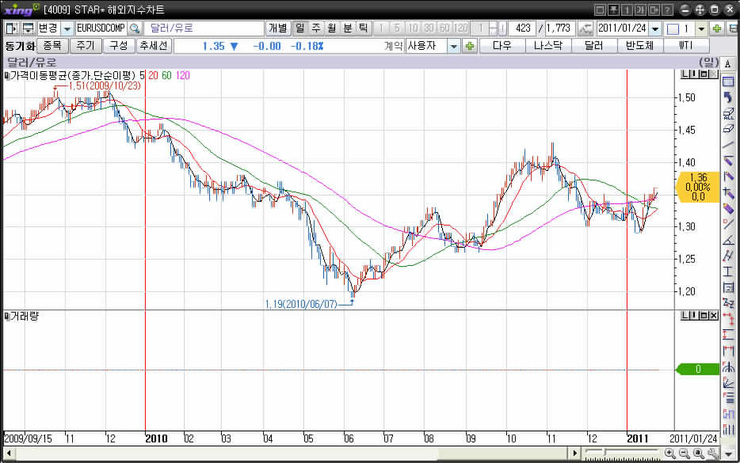Click the zoom out magnifier icon
The height and width of the screenshot is (463, 740).
[684, 454]
